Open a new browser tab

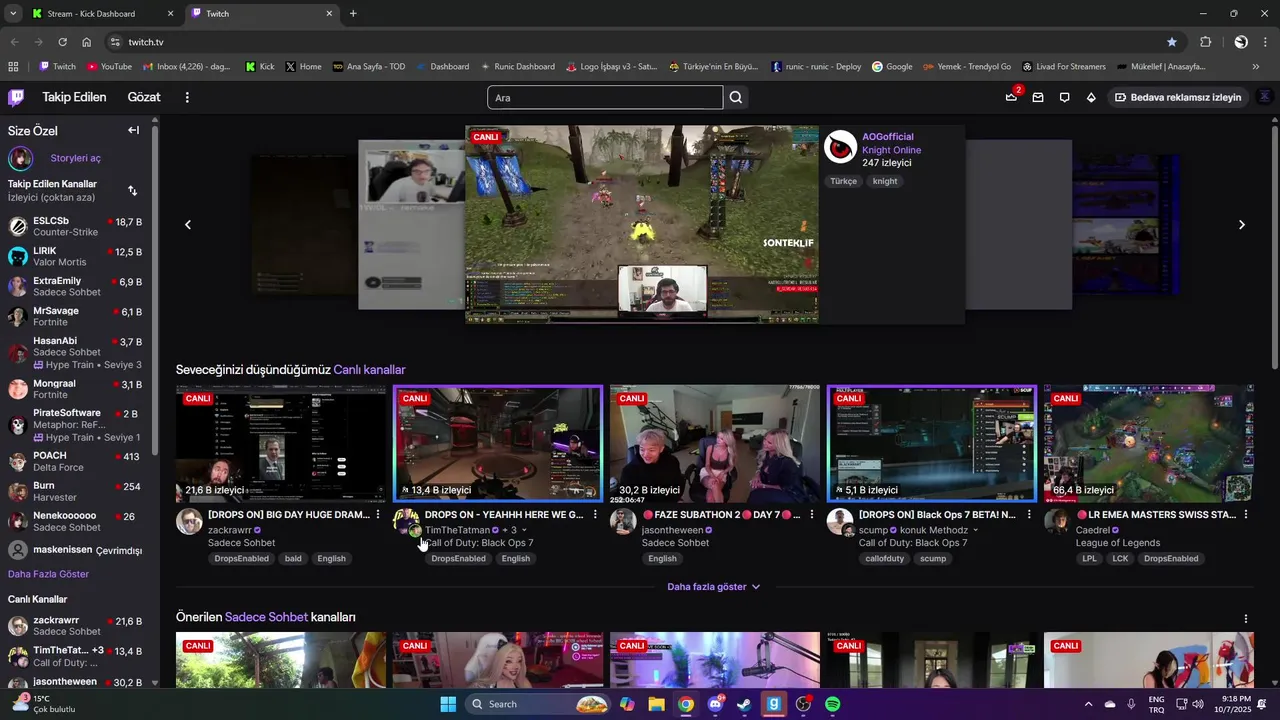[x=353, y=14]
